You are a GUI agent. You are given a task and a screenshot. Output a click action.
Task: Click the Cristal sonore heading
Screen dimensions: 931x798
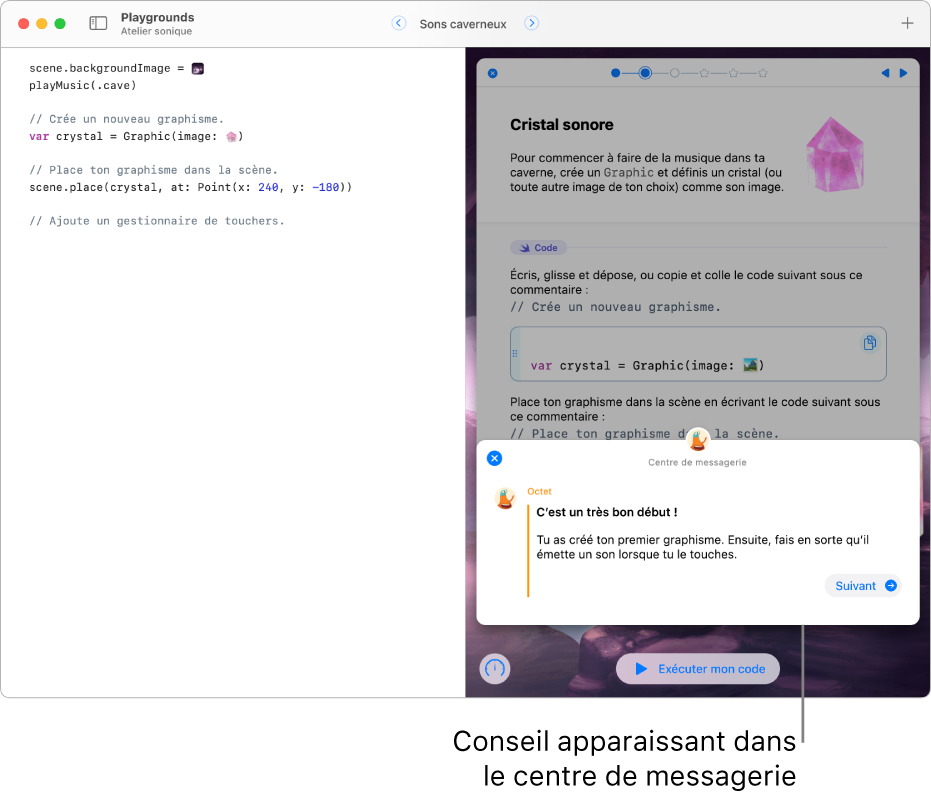click(x=562, y=125)
